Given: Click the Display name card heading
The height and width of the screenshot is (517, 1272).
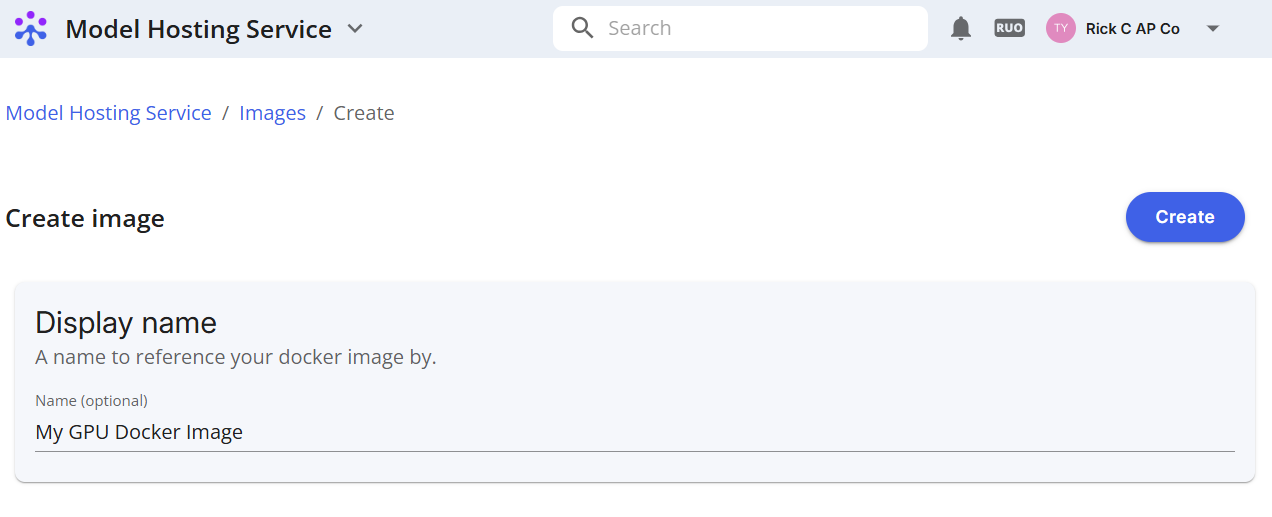Looking at the screenshot, I should pyautogui.click(x=126, y=323).
